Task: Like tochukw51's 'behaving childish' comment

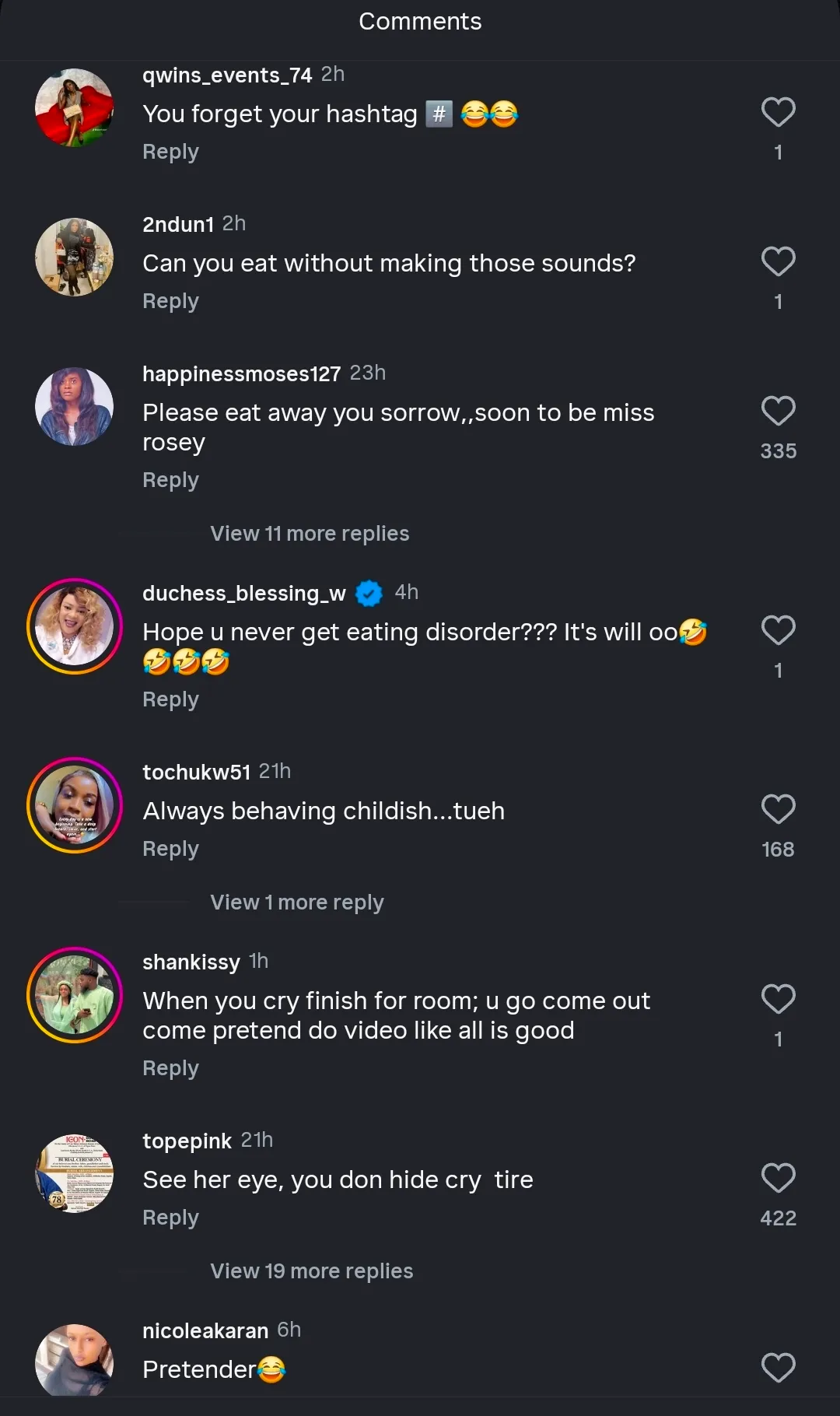Action: click(x=778, y=810)
